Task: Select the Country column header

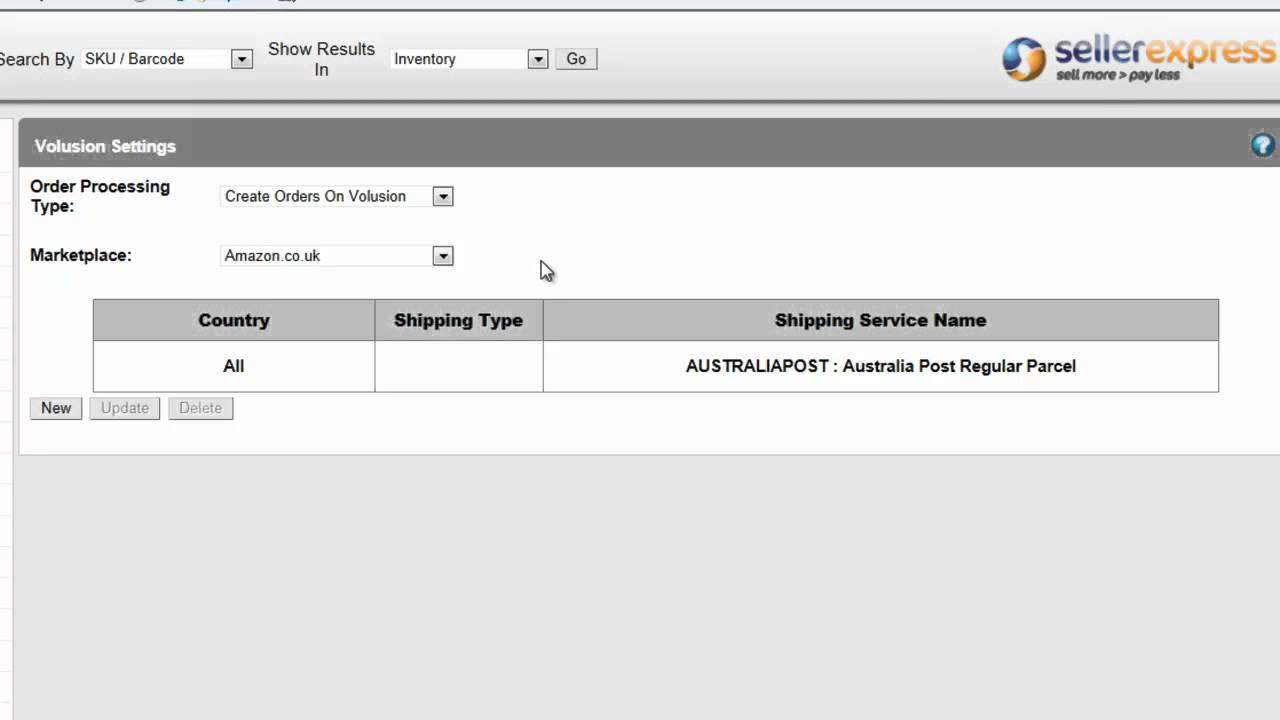Action: tap(234, 320)
